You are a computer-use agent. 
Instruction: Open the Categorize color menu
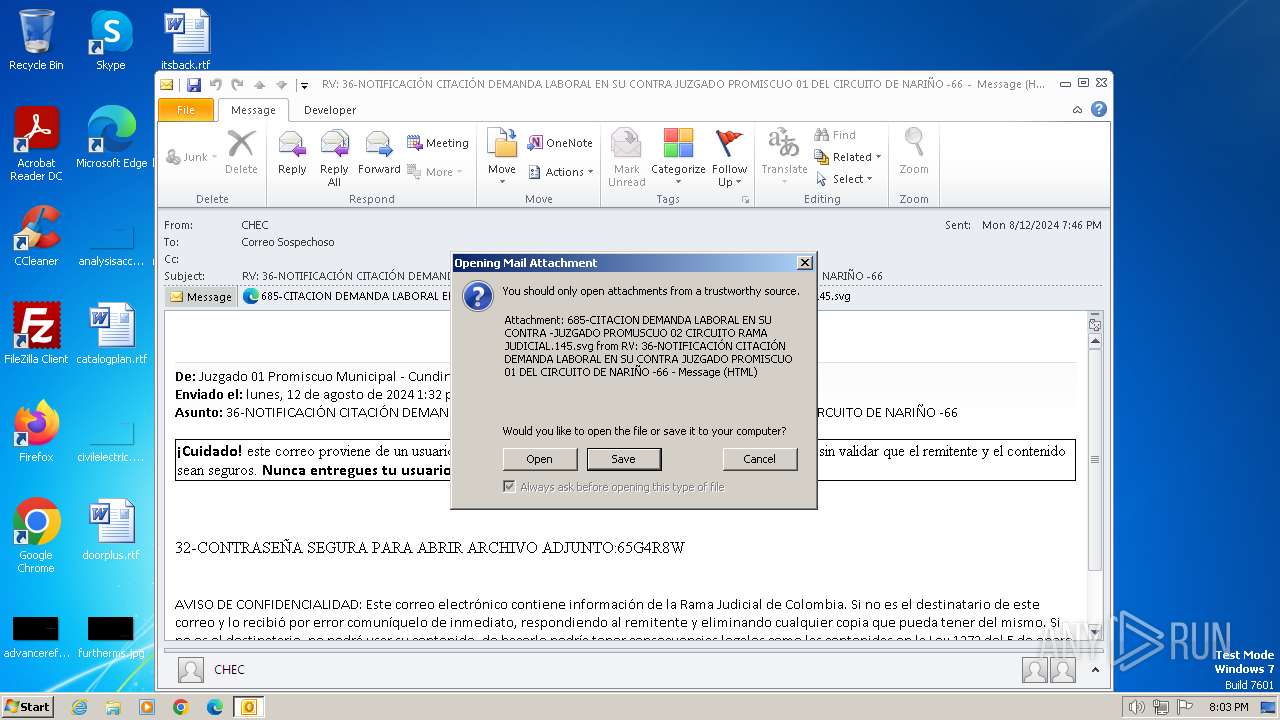(x=678, y=158)
